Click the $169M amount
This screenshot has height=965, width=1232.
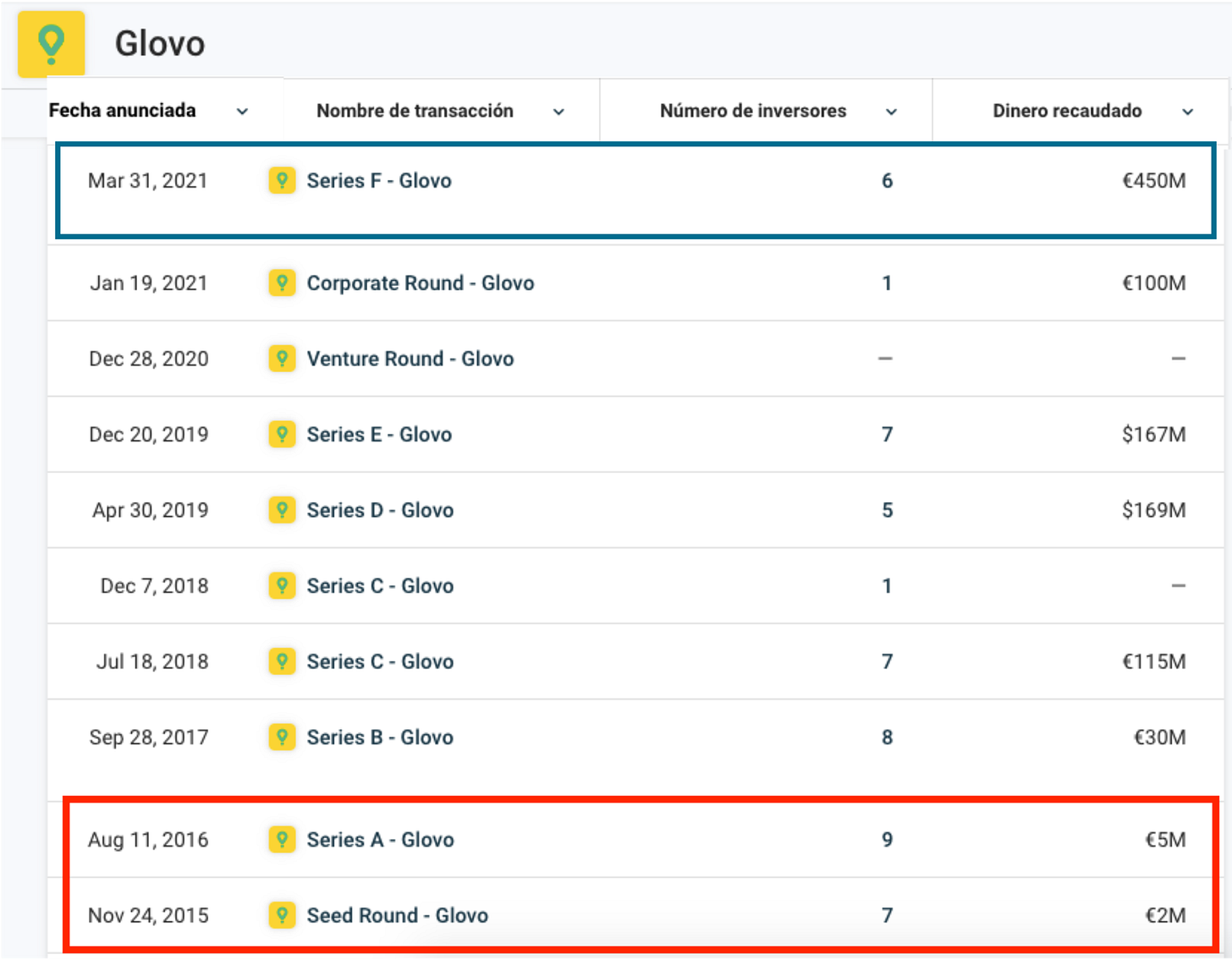[1154, 510]
